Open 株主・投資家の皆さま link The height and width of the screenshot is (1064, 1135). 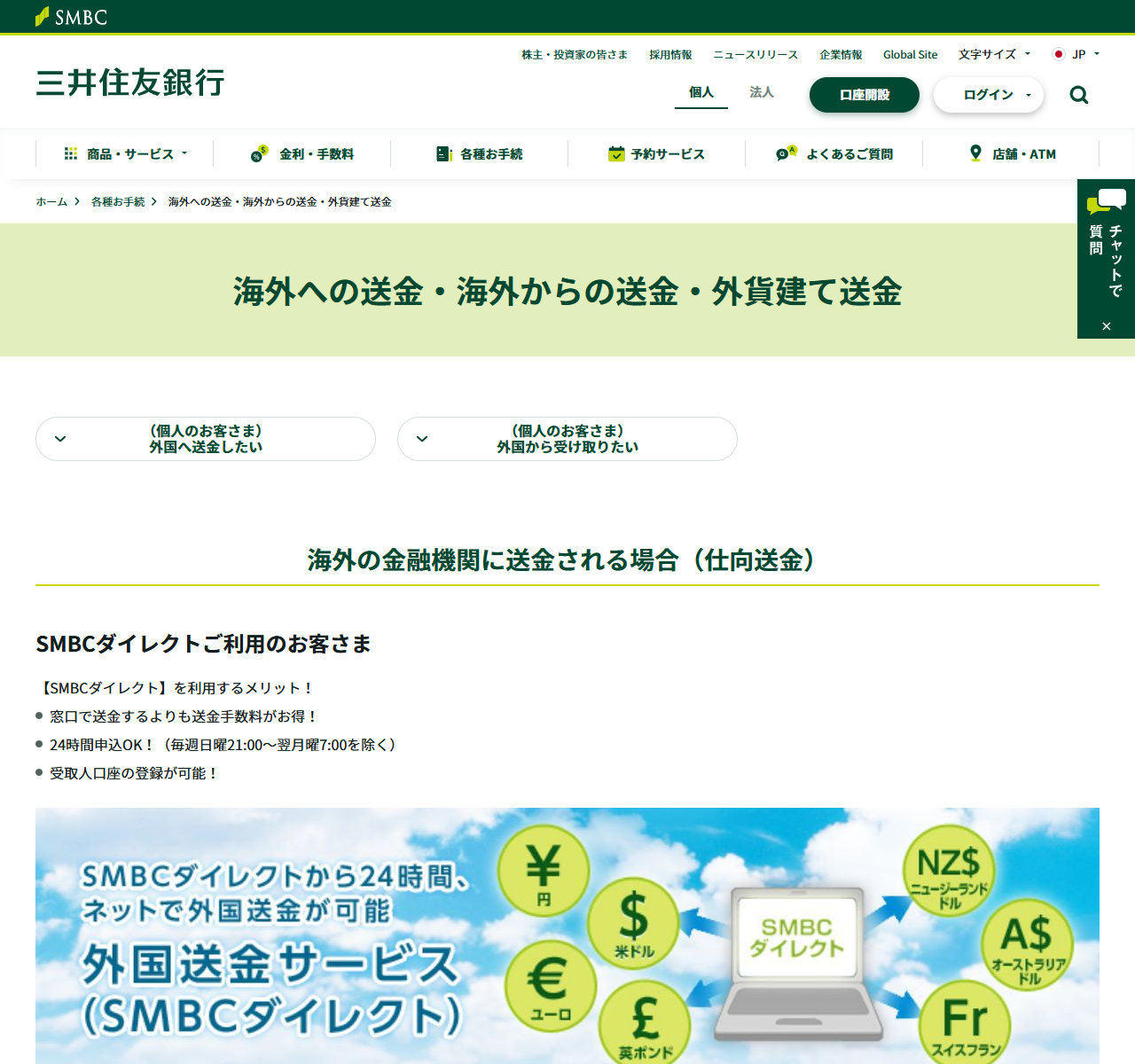pyautogui.click(x=575, y=54)
